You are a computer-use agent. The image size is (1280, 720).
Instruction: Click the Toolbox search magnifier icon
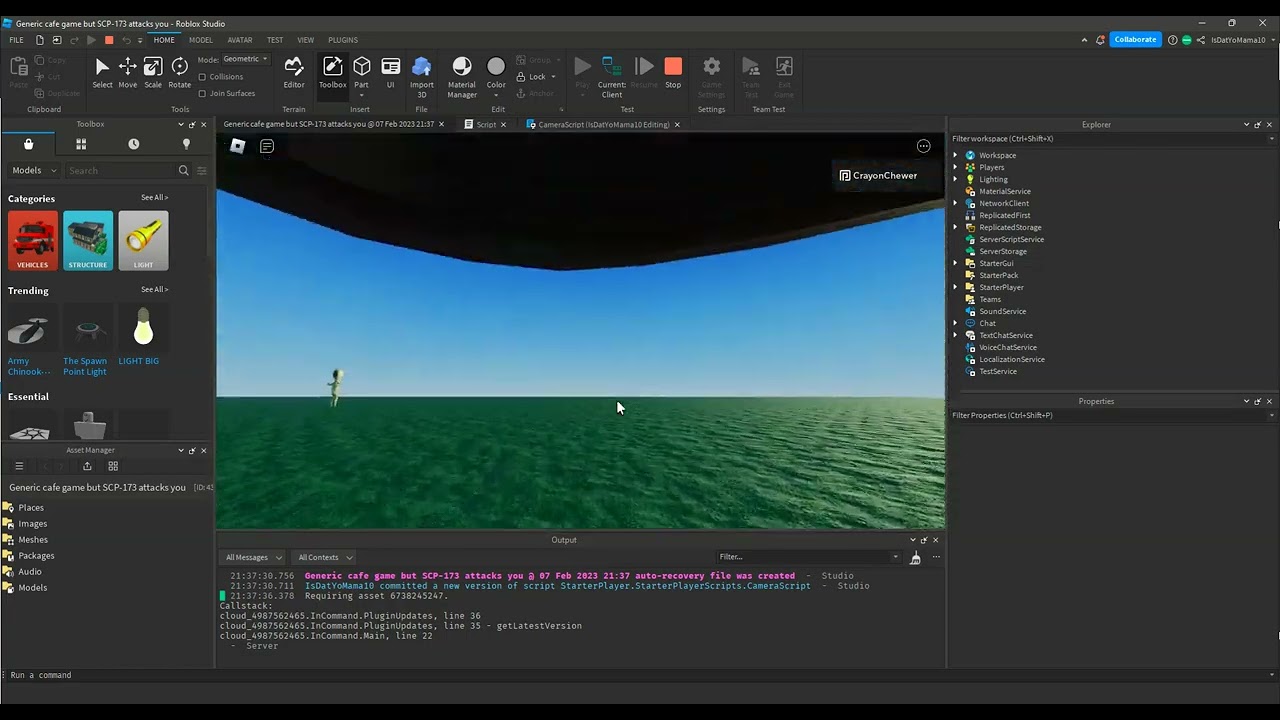point(183,171)
